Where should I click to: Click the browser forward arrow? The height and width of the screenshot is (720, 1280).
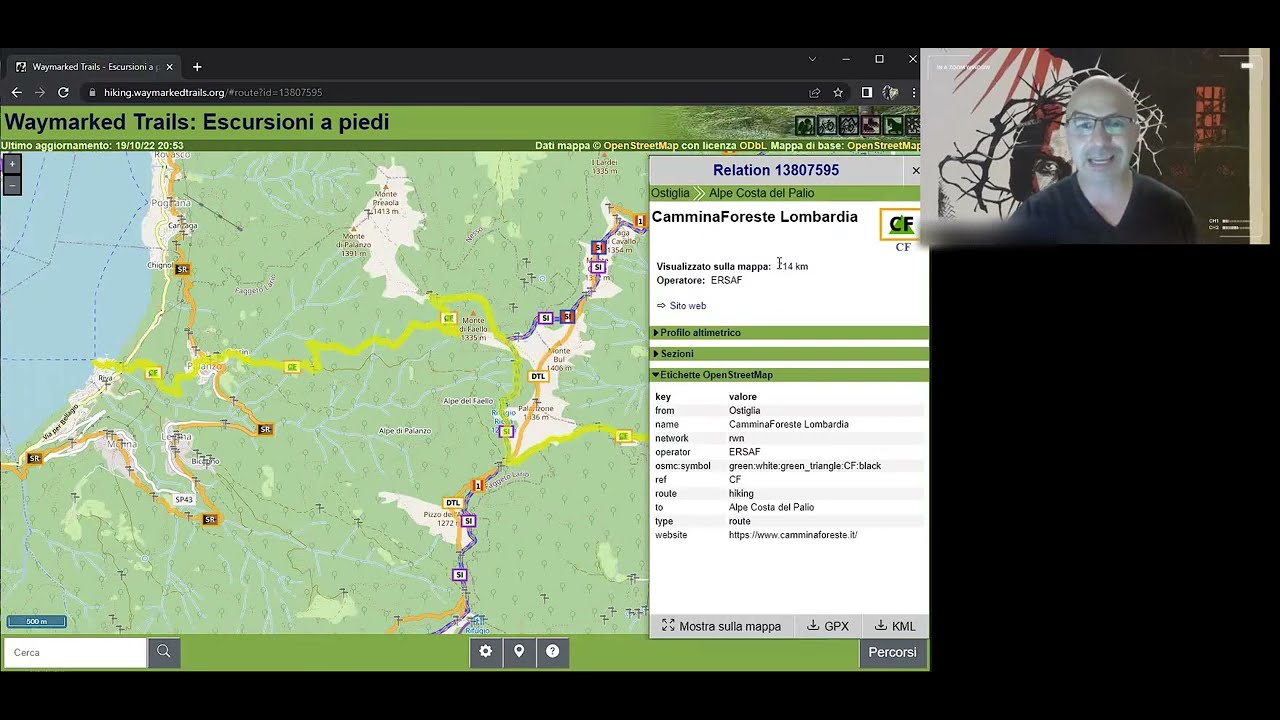pyautogui.click(x=40, y=92)
